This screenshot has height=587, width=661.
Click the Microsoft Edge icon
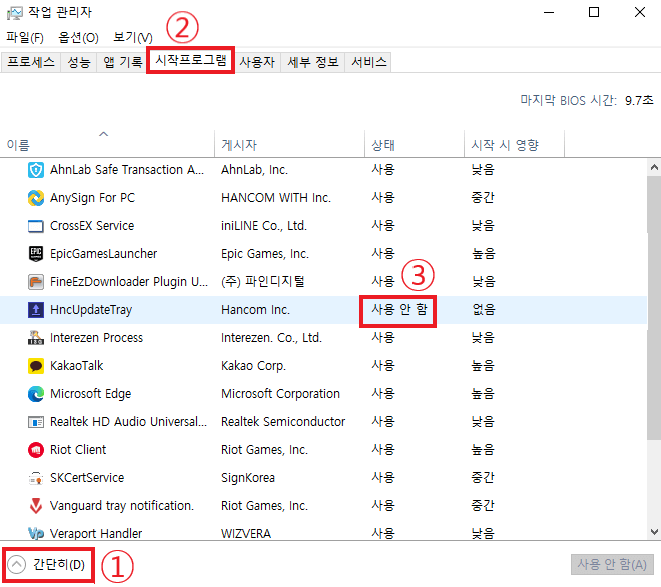point(36,394)
